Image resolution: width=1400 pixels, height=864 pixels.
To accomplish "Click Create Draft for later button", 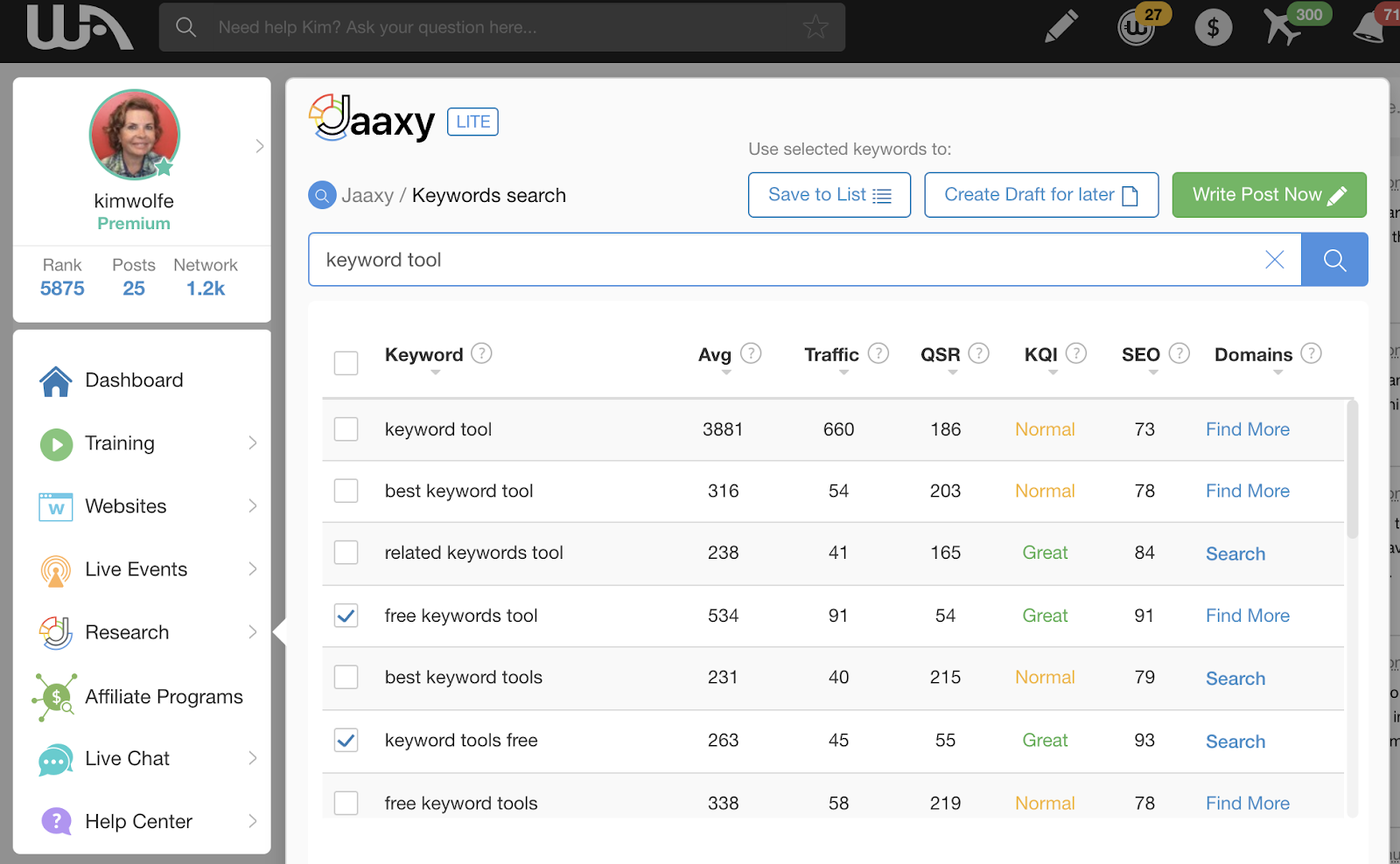I will click(1041, 194).
